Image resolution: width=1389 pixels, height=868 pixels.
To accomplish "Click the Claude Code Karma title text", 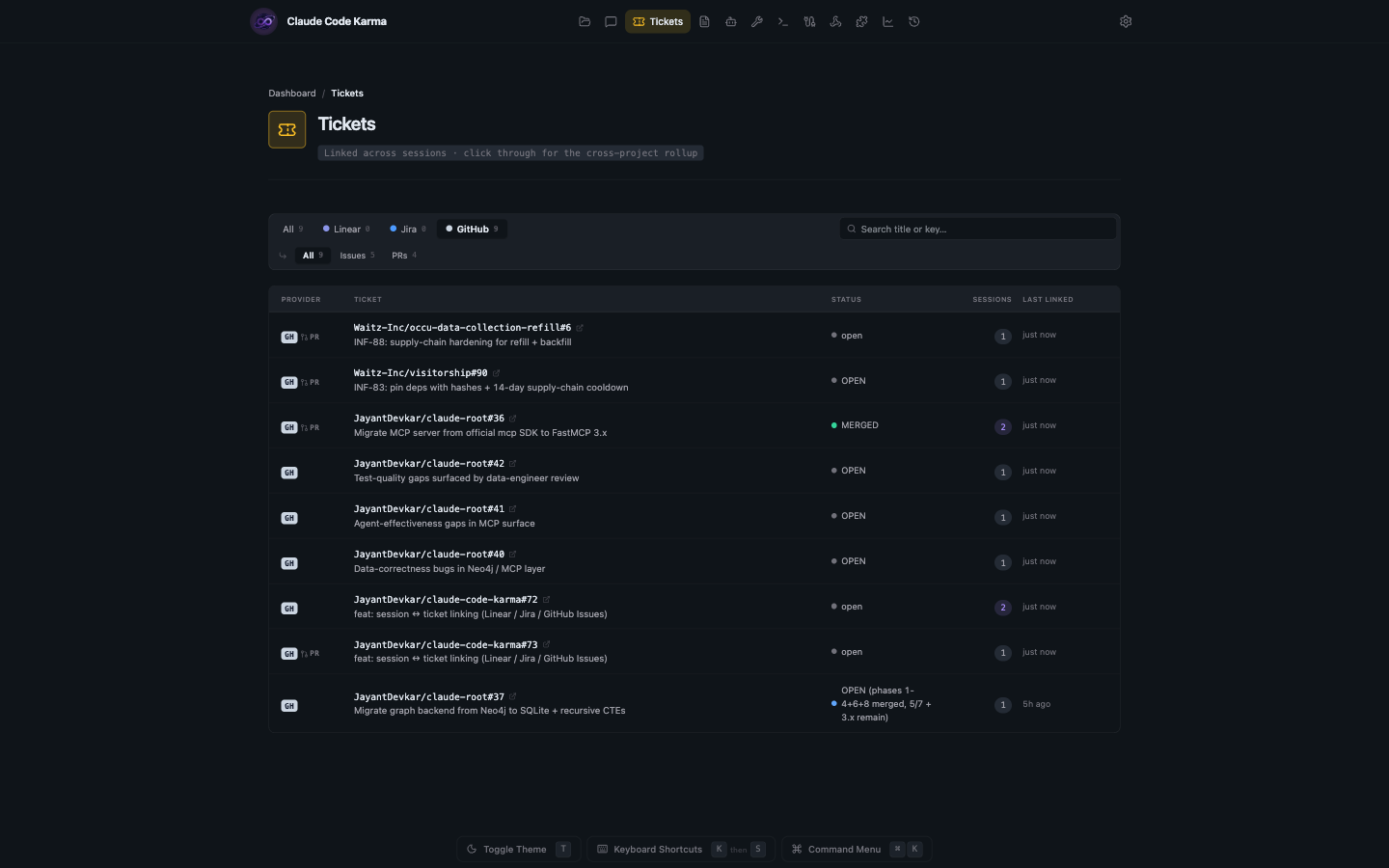I will tap(337, 21).
